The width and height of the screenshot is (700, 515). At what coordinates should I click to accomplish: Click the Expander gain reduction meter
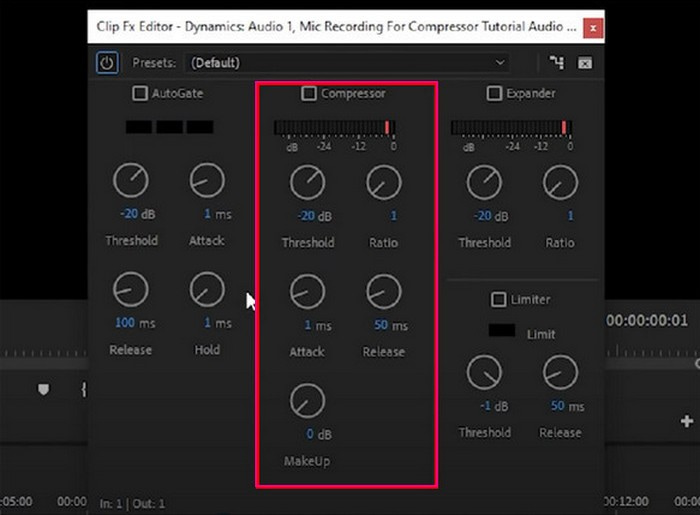coord(511,128)
